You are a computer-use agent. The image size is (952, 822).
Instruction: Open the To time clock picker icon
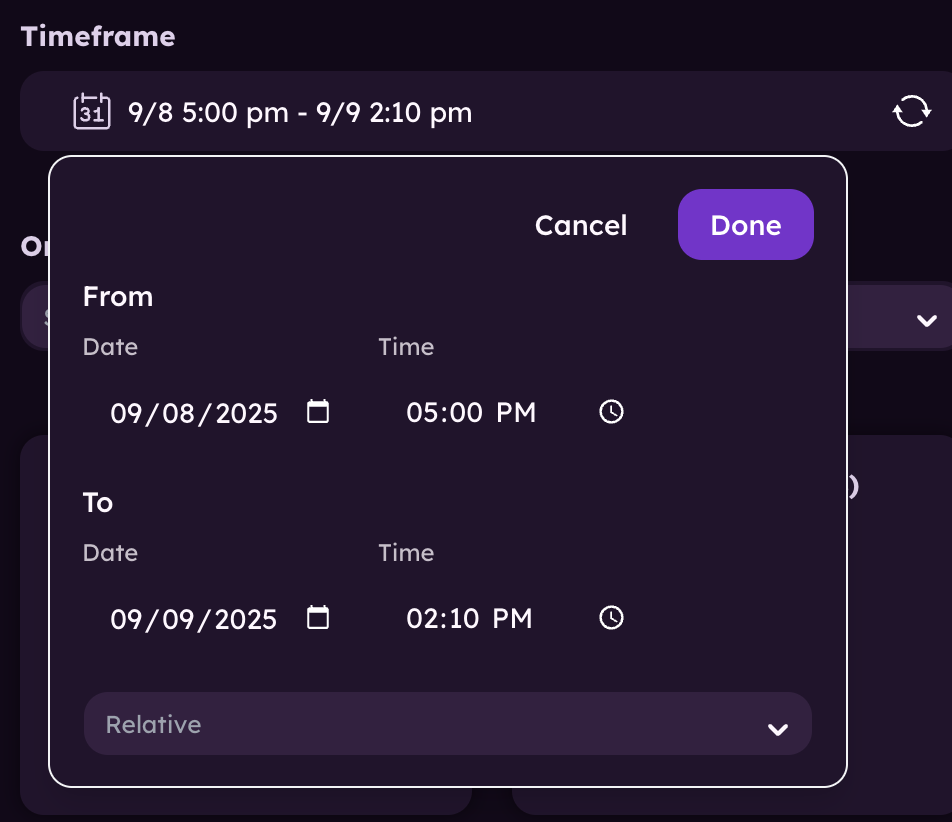[611, 618]
